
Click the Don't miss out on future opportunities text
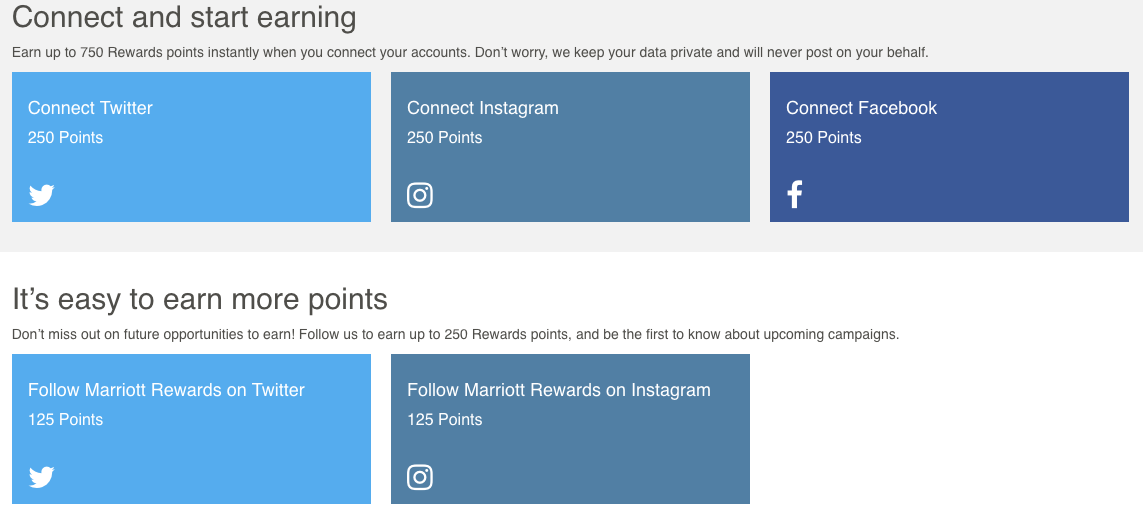456,334
